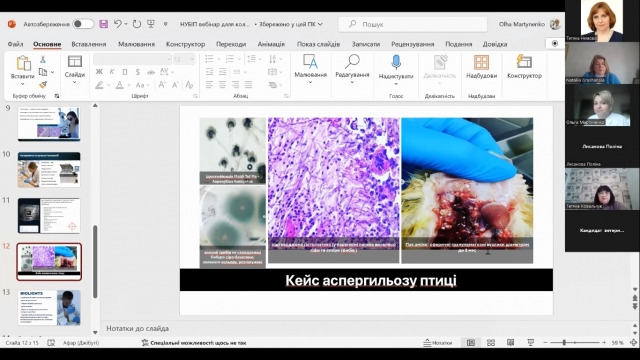Image resolution: width=640 pixels, height=360 pixels.
Task: Toggle the AutoSave (Автозбереження) switch
Action: click(x=83, y=24)
